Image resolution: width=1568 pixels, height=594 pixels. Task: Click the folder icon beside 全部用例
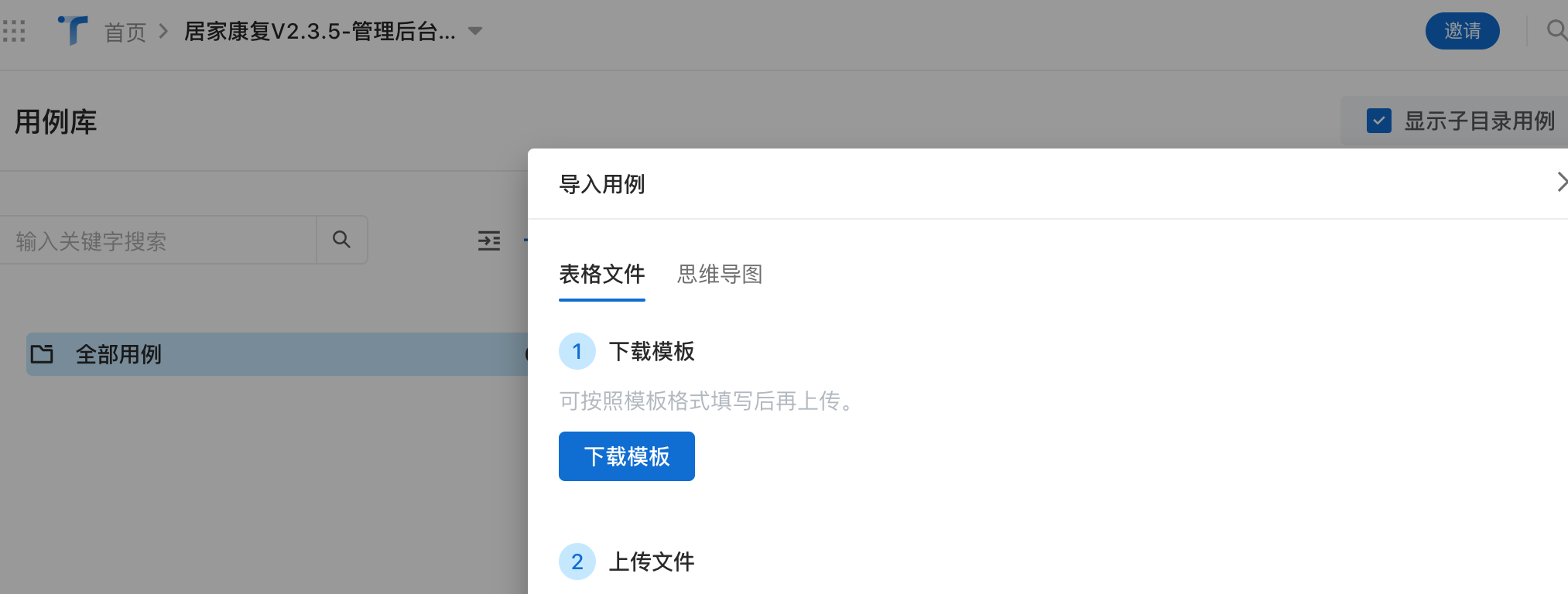[42, 354]
